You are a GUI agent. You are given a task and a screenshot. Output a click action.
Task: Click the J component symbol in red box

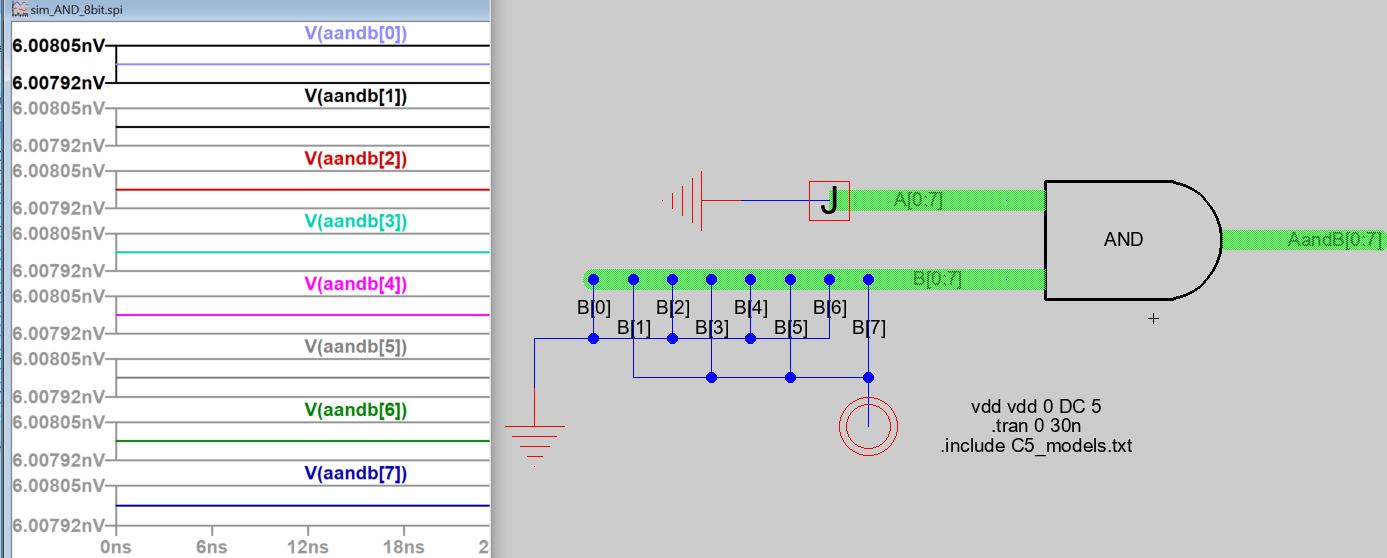click(829, 201)
